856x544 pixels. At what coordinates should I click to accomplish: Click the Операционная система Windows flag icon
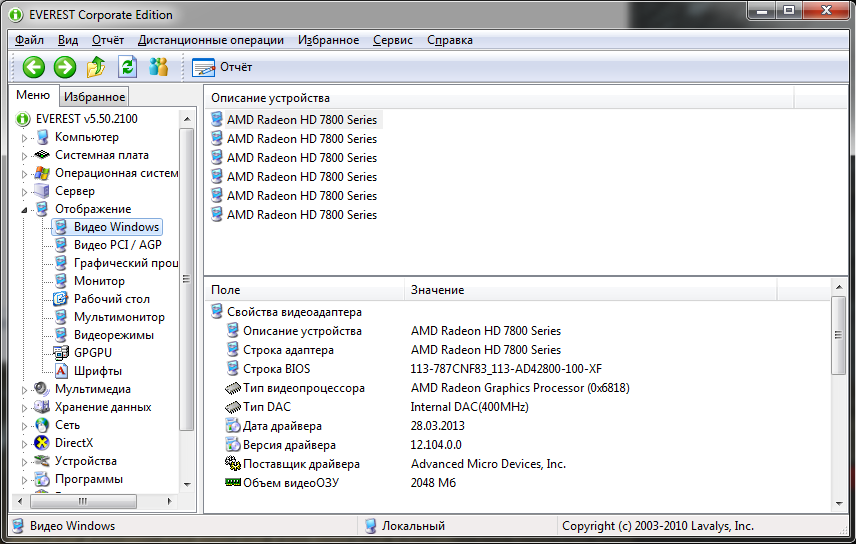click(x=42, y=173)
